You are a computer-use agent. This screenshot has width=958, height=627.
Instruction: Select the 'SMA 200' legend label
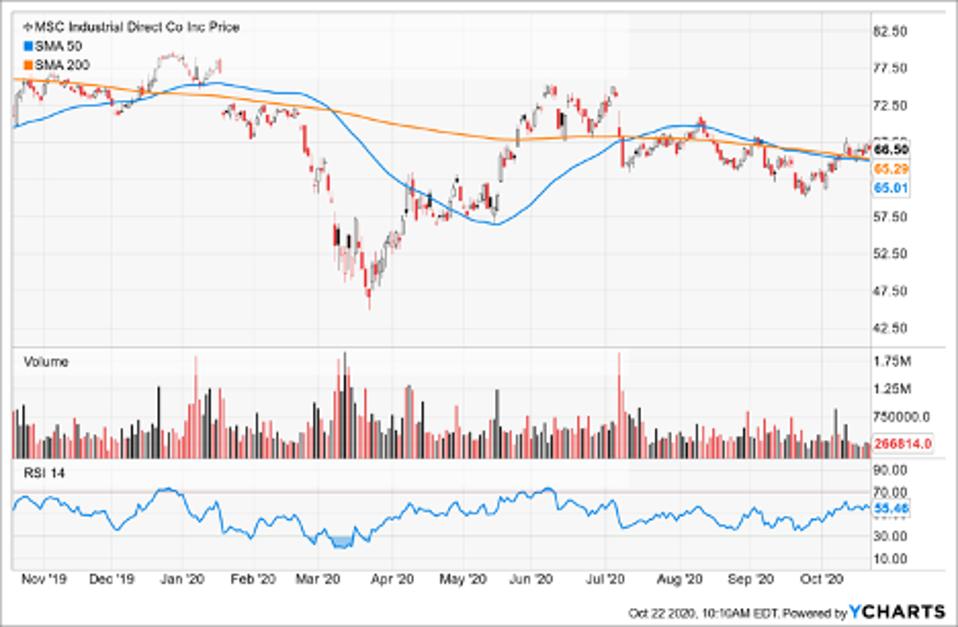coord(62,65)
